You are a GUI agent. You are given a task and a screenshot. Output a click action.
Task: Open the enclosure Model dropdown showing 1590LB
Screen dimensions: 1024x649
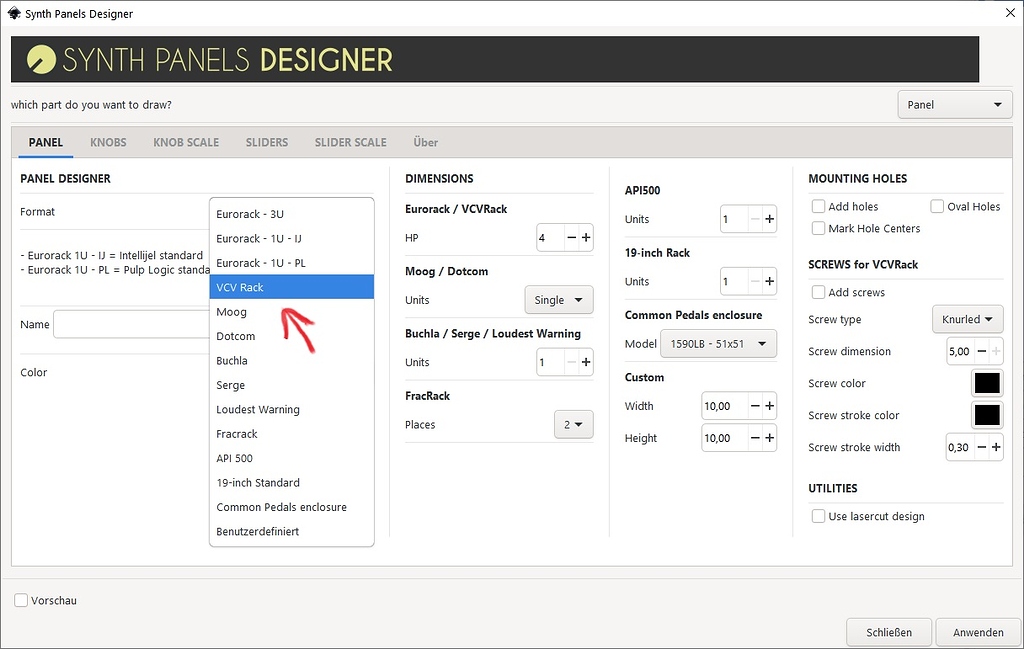pos(717,342)
